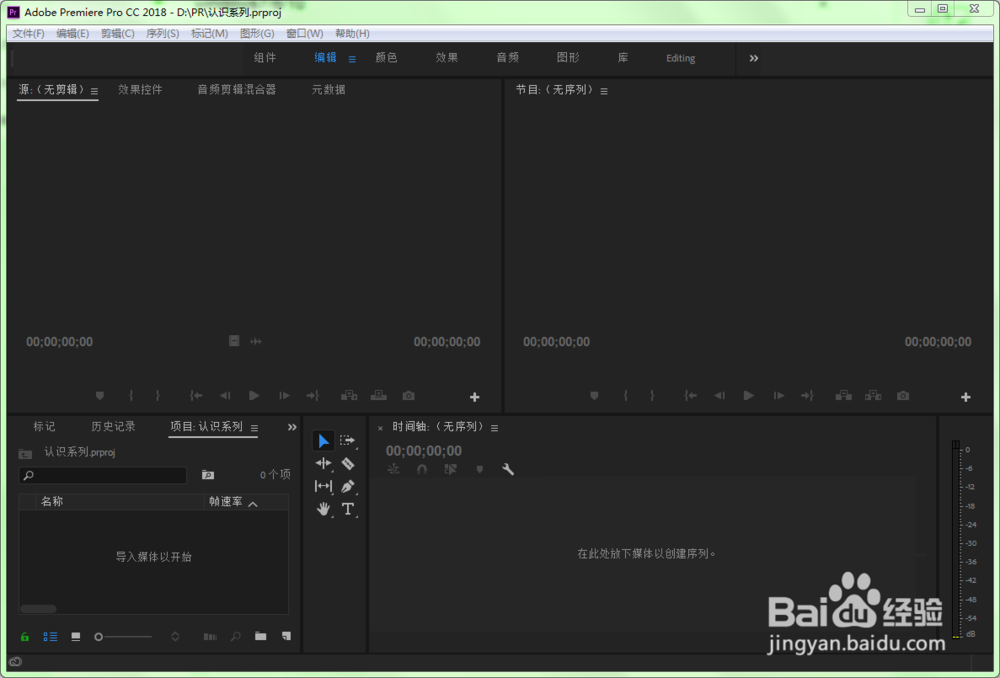
Task: Click New Item icon in project panel
Action: click(286, 636)
